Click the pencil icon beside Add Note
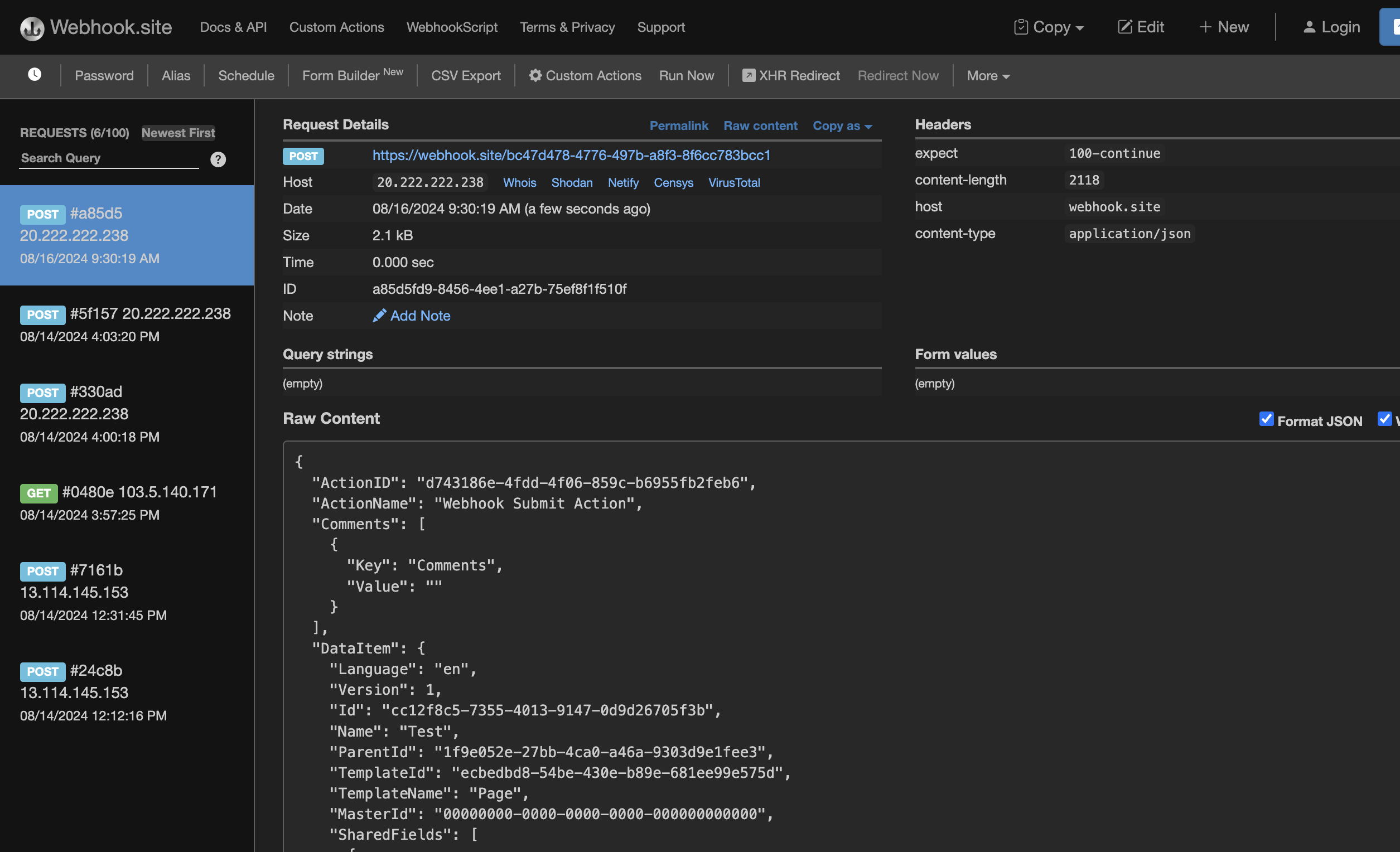This screenshot has width=1400, height=852. pyautogui.click(x=379, y=315)
